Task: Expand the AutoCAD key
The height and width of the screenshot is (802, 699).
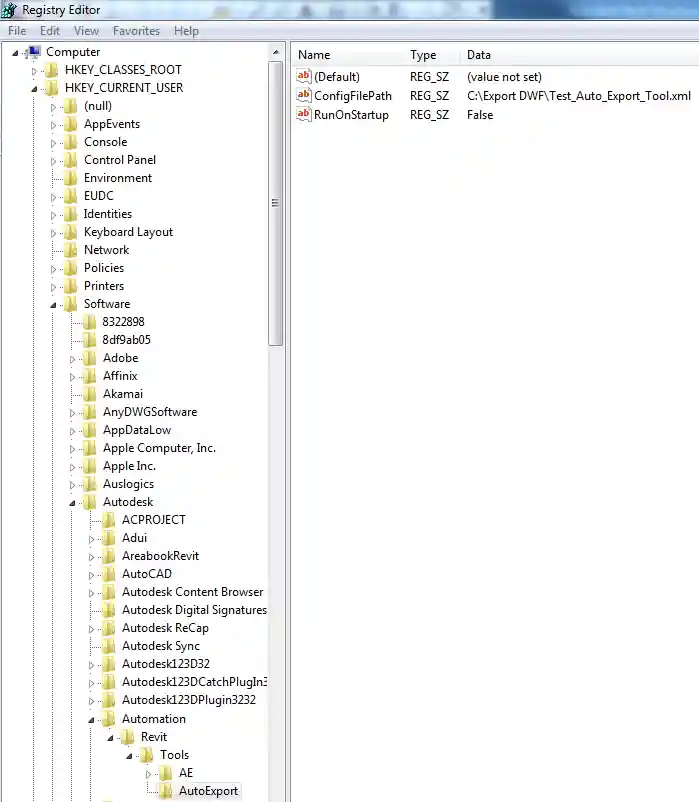Action: tap(91, 574)
